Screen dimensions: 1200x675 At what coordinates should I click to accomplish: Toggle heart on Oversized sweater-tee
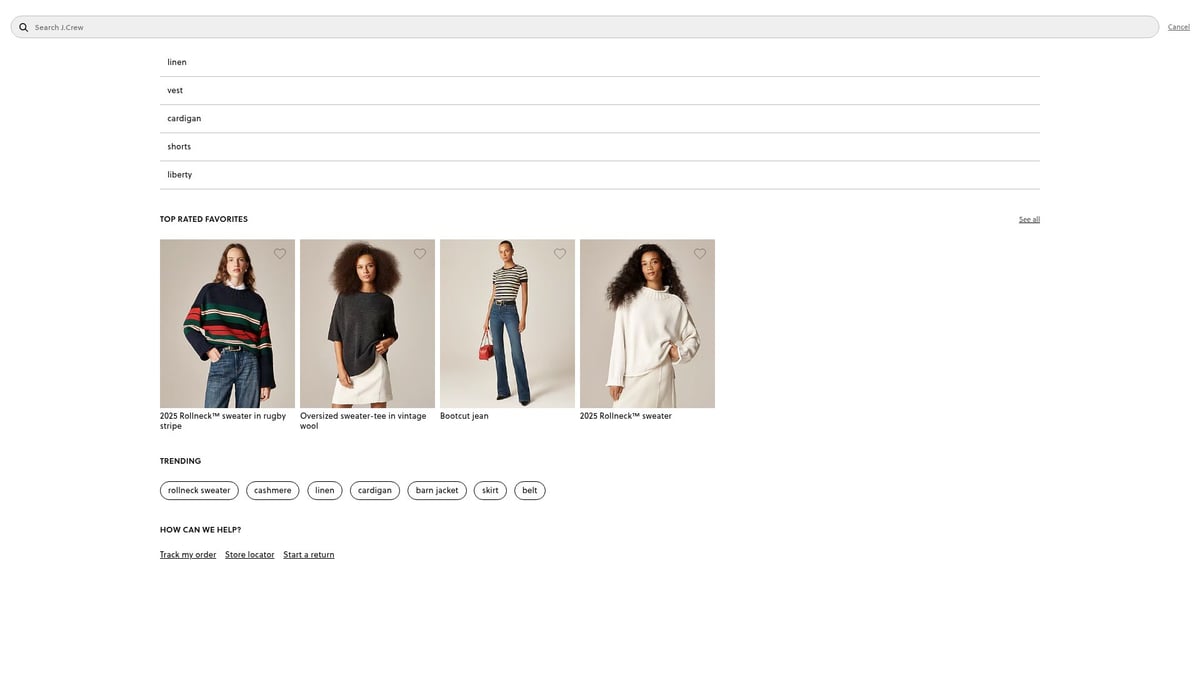420,254
